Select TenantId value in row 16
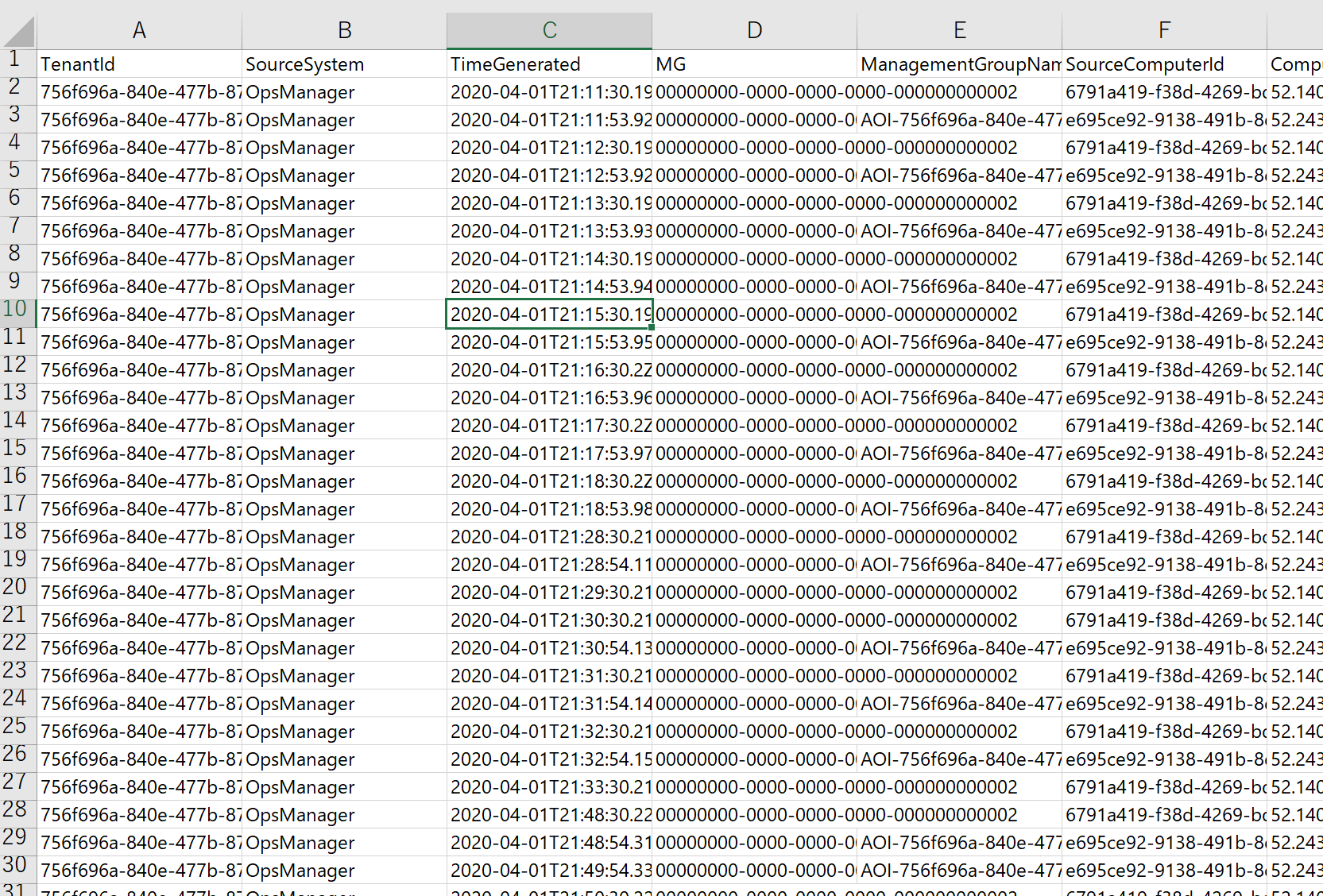Screen dimensions: 1323x896 tap(139, 481)
